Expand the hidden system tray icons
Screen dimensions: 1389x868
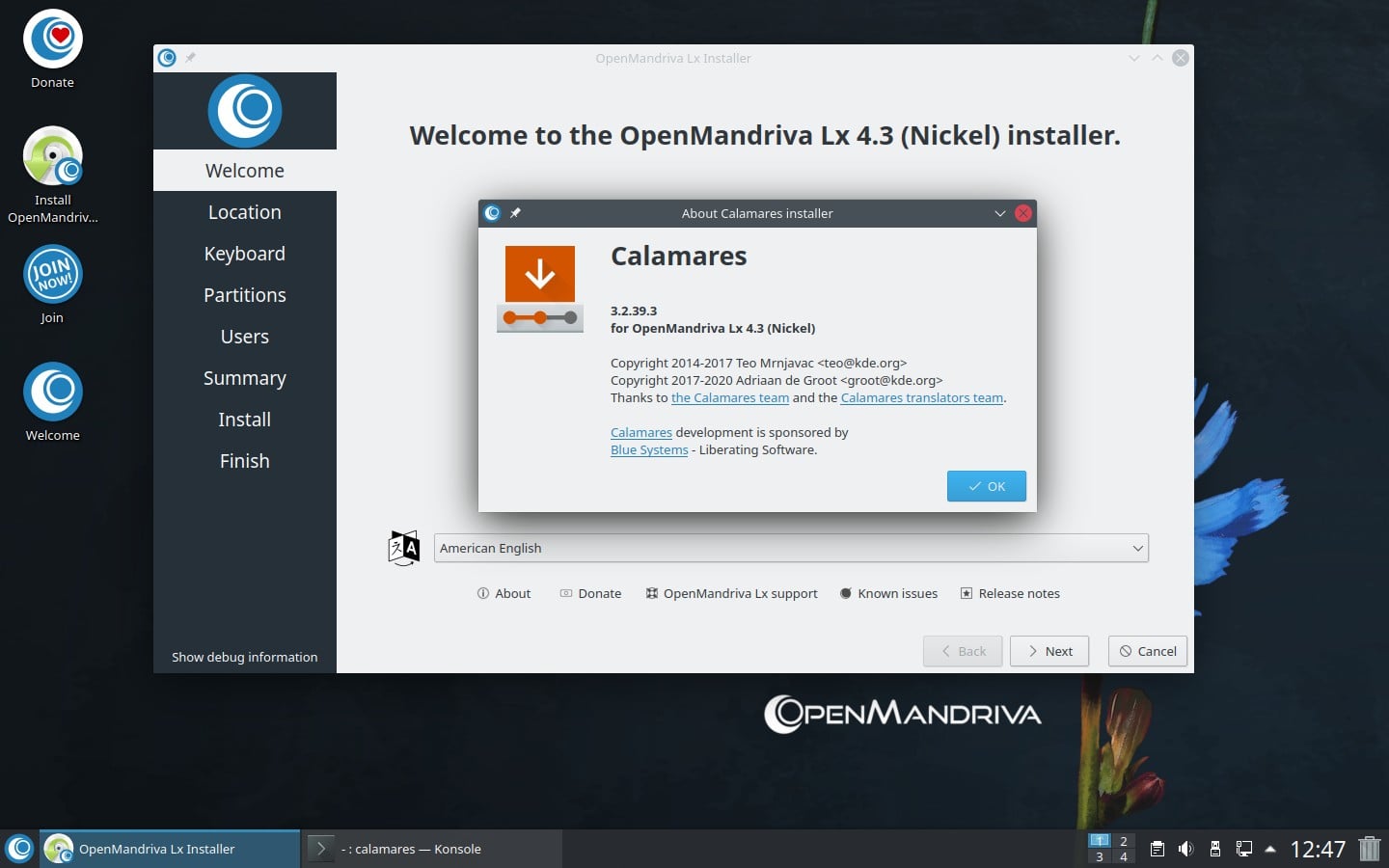point(1270,850)
